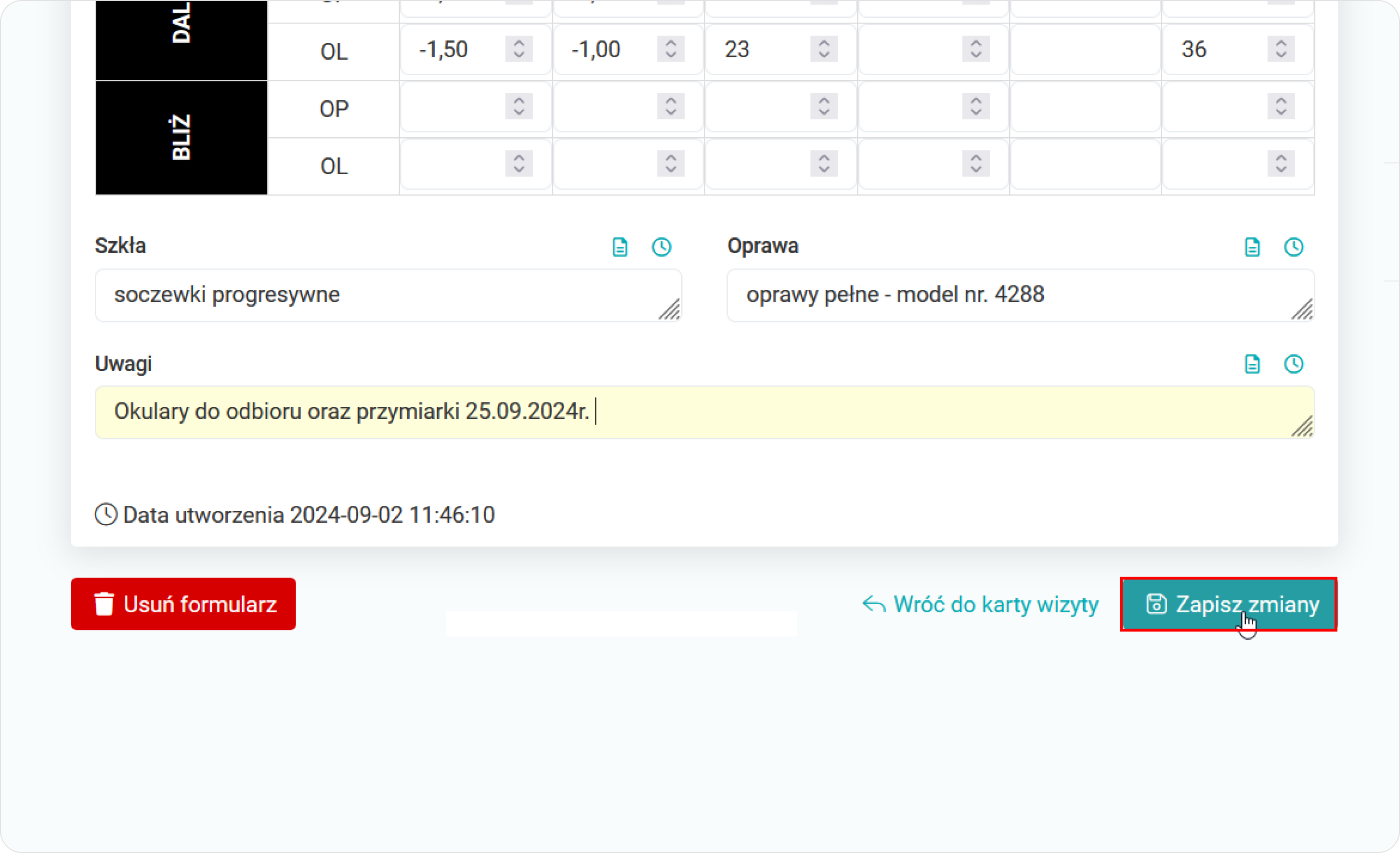This screenshot has width=1400, height=853.
Task: Grab resize handle of Uwagi textarea
Action: 1302,426
